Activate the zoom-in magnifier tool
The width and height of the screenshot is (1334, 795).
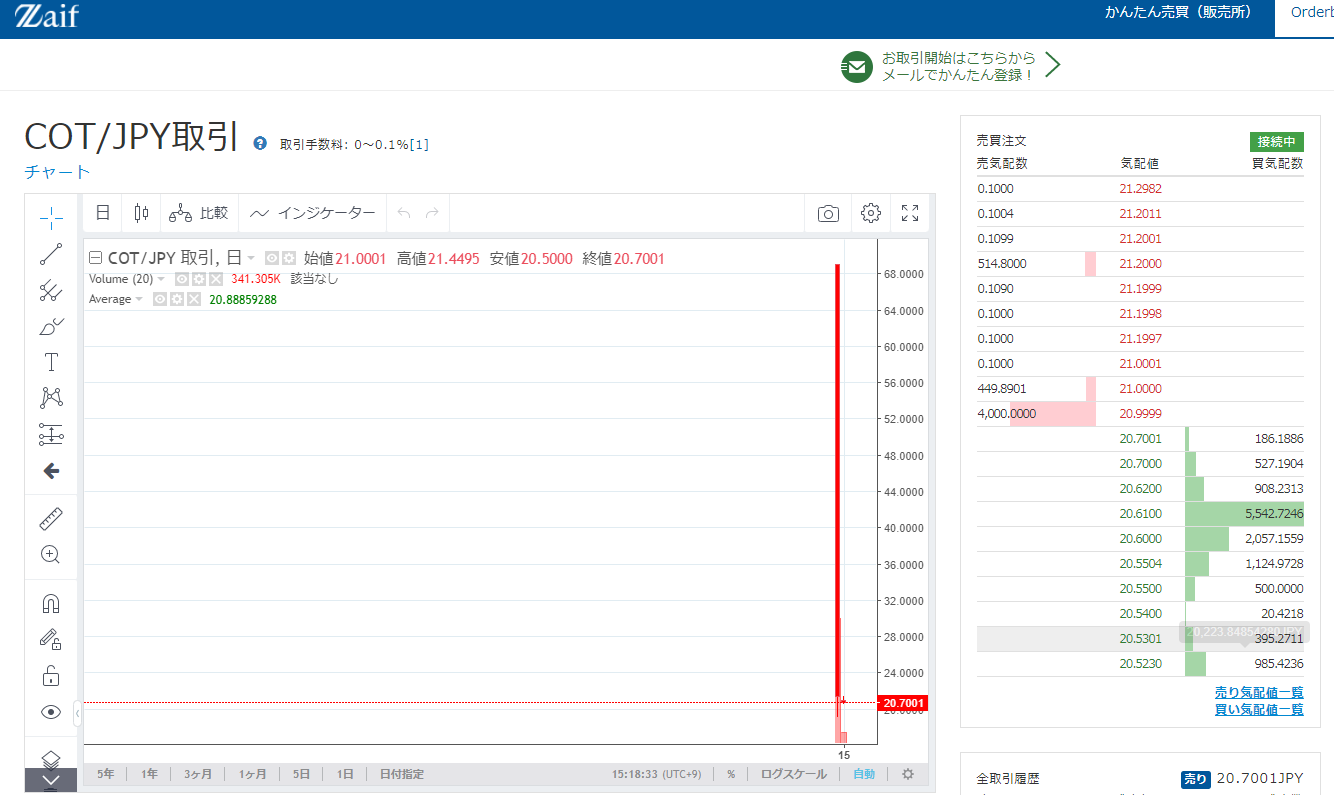(x=51, y=554)
